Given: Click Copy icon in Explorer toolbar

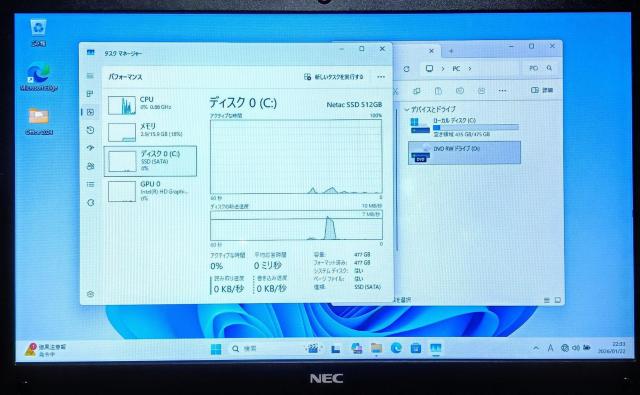Looking at the screenshot, I should [417, 91].
